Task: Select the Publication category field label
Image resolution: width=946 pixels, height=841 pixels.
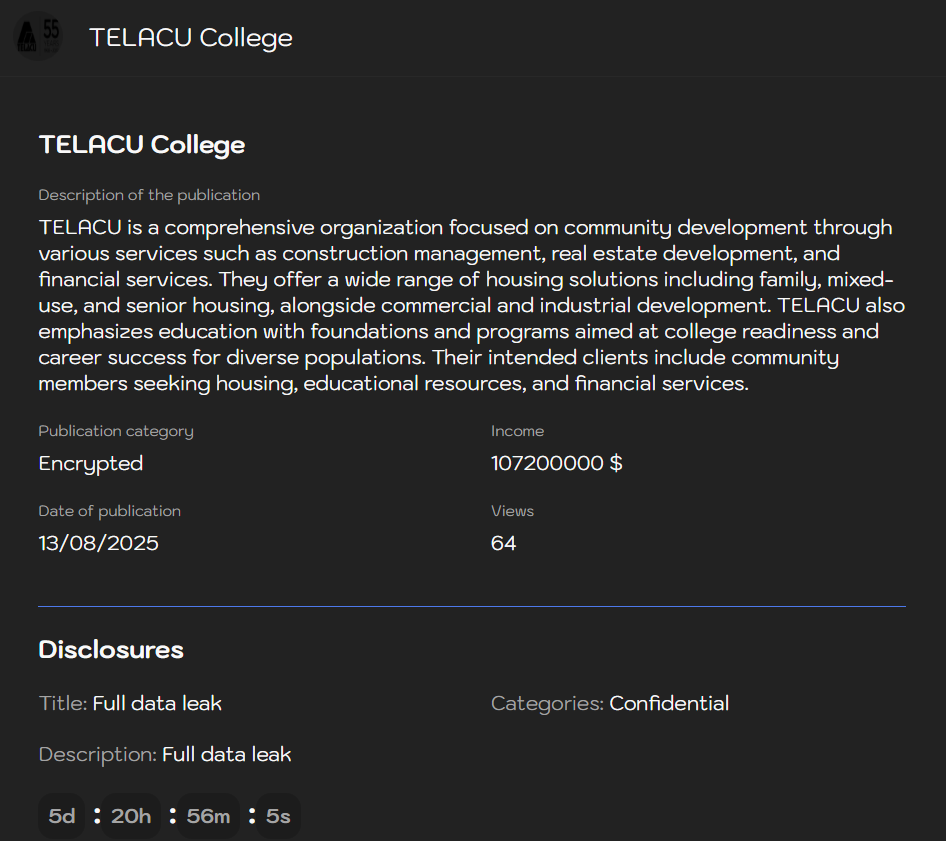Action: [x=116, y=431]
